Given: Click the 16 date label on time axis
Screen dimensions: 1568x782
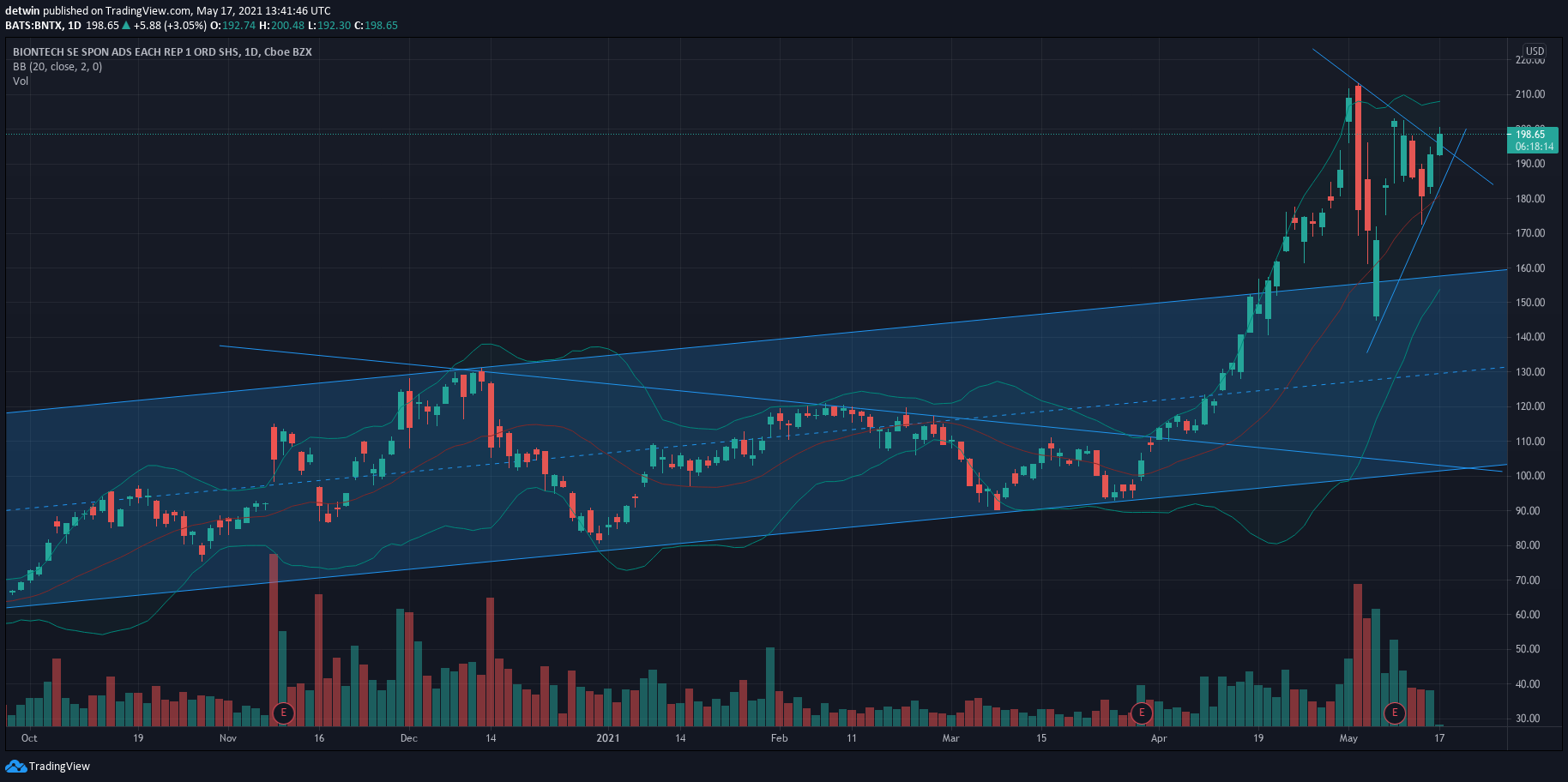Looking at the screenshot, I should coord(319,738).
